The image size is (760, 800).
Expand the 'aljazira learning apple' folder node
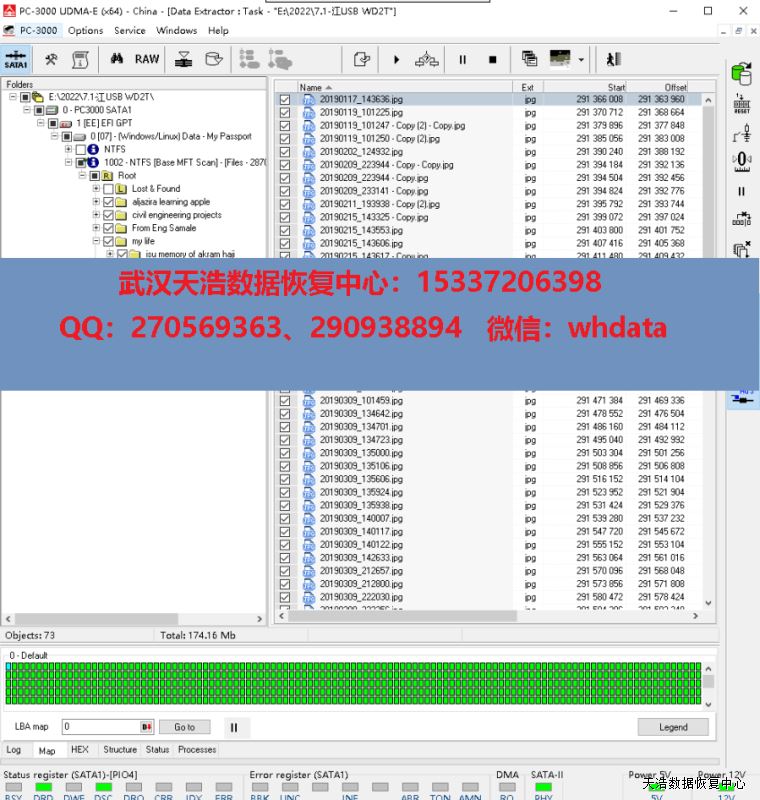tap(96, 202)
